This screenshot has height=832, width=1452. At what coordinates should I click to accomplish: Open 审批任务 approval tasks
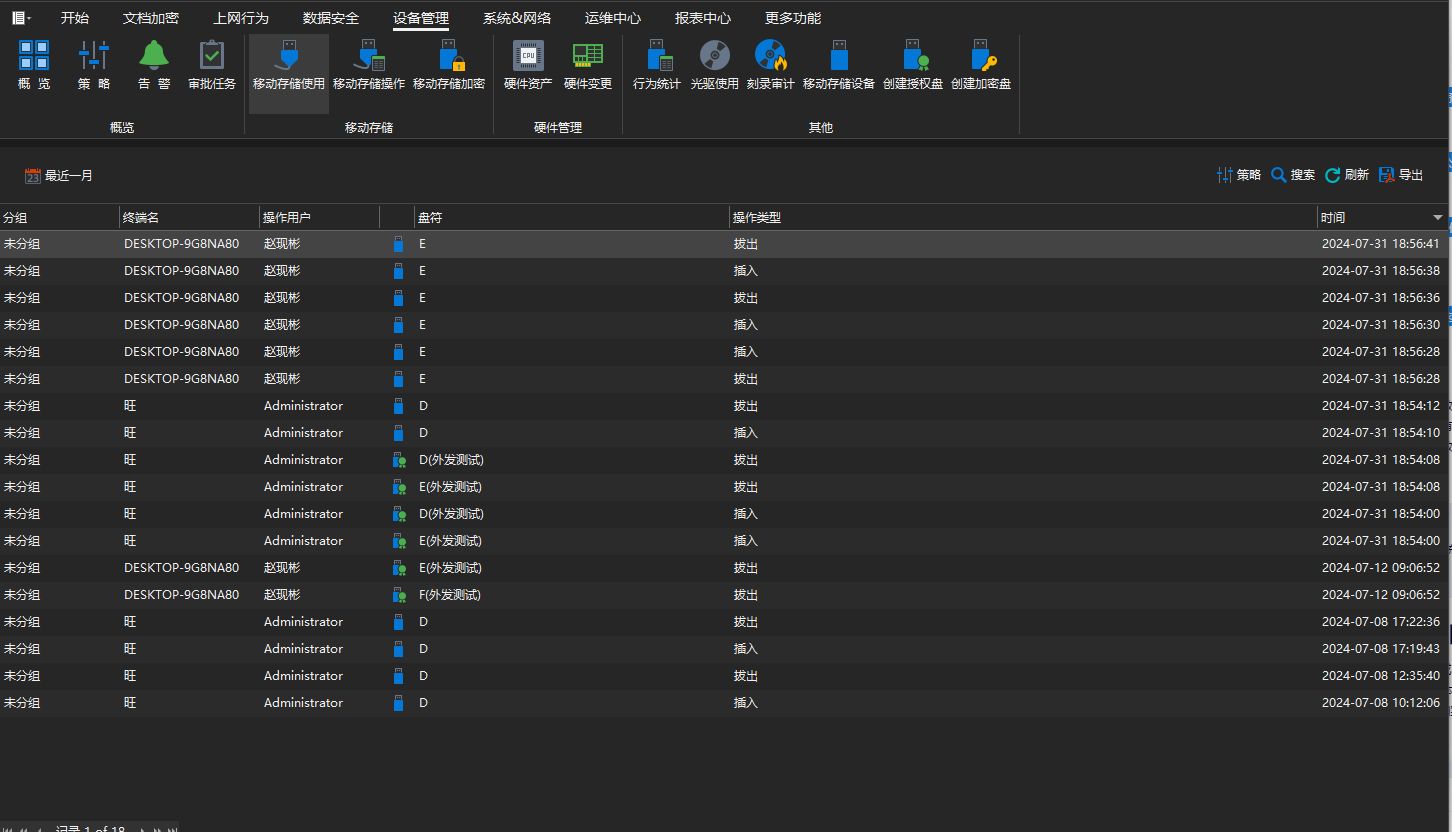(x=212, y=66)
